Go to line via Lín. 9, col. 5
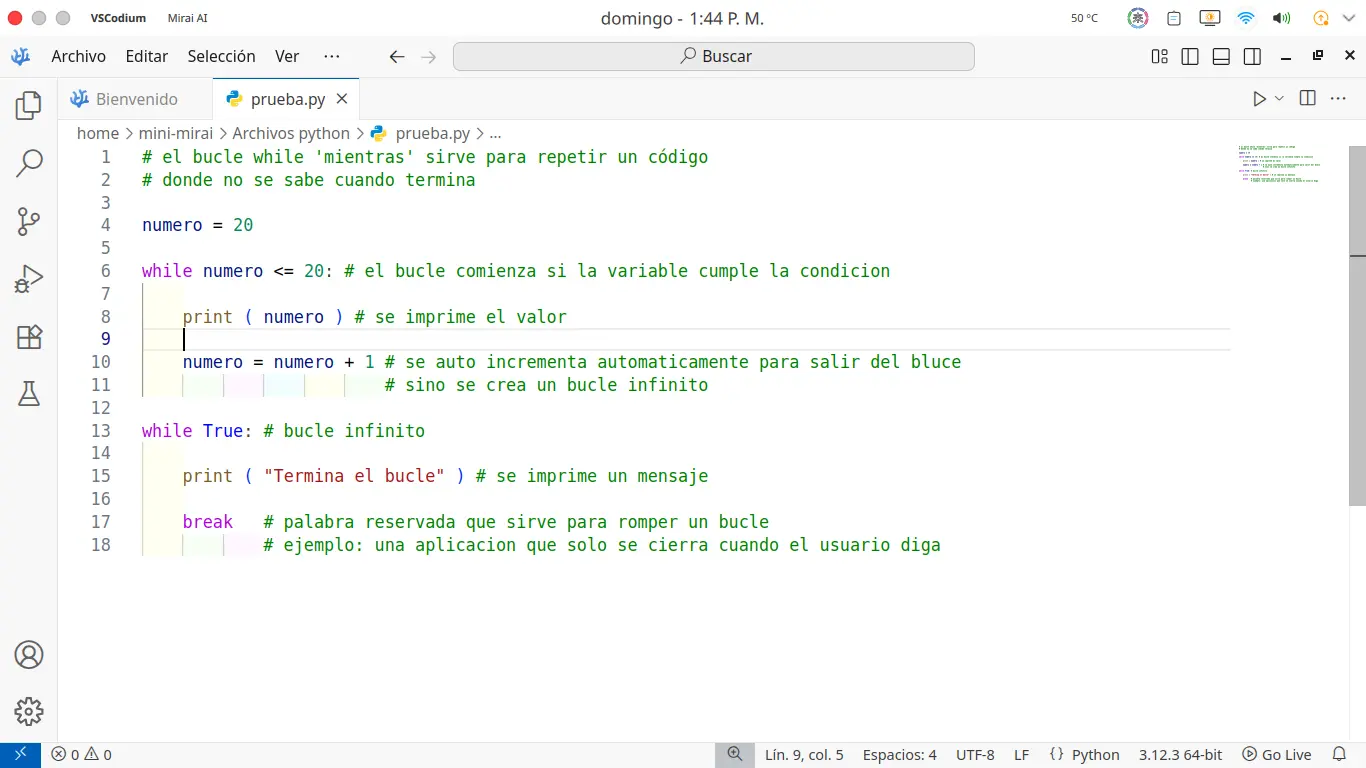The height and width of the screenshot is (768, 1366). coord(804,755)
